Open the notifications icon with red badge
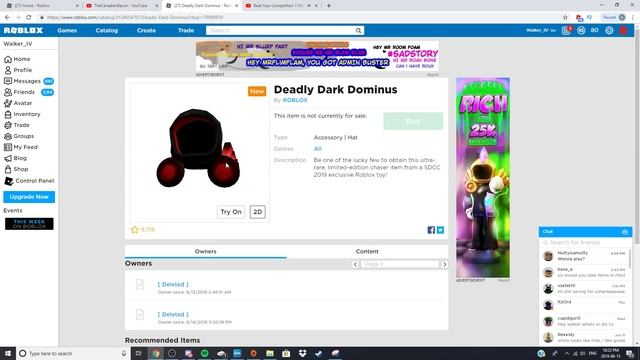Screen dimensions: 640x360 coord(567,30)
